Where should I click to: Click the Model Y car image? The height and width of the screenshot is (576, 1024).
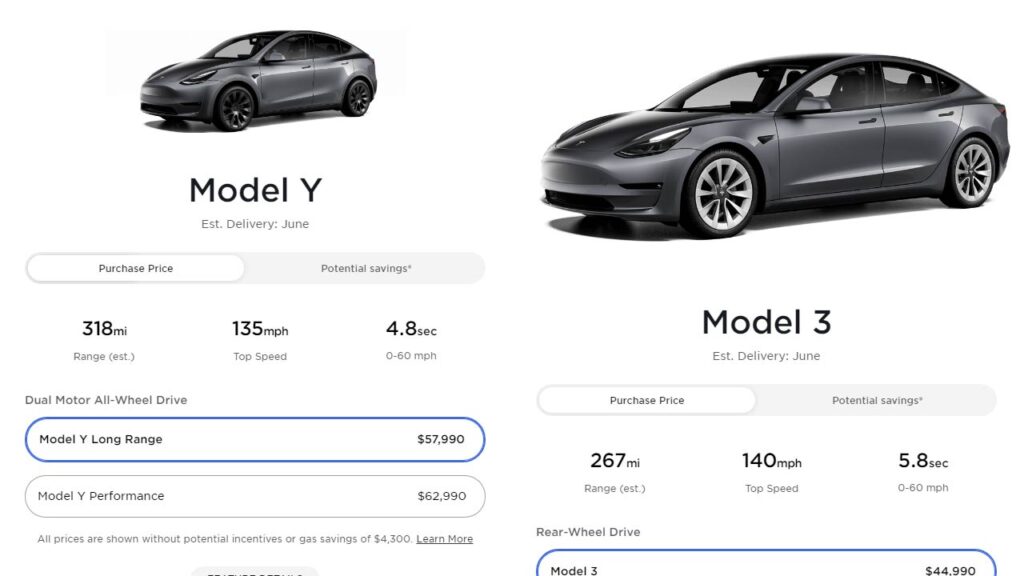(x=258, y=80)
